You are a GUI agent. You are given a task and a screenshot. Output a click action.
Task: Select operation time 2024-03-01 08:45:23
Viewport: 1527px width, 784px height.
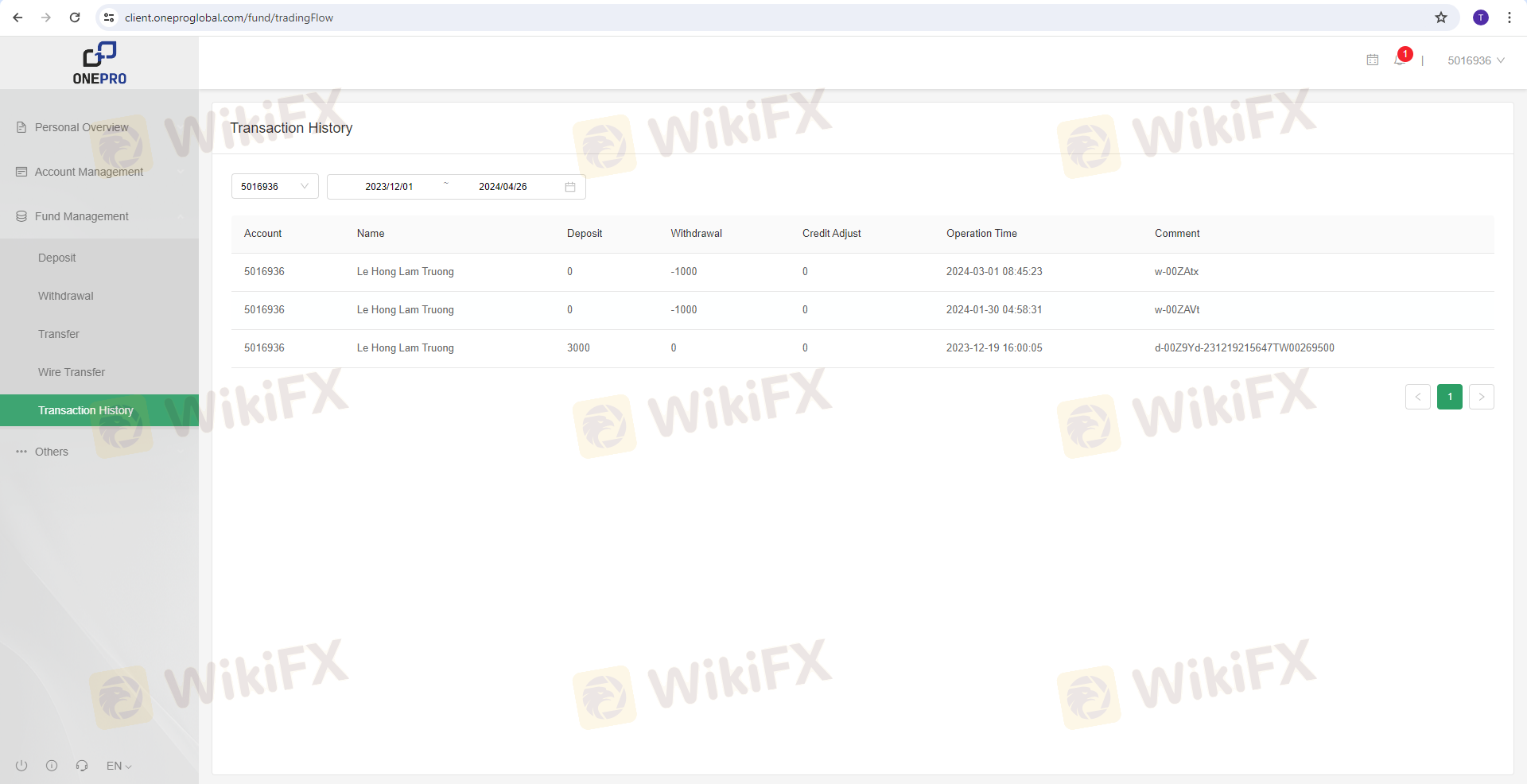click(x=994, y=272)
